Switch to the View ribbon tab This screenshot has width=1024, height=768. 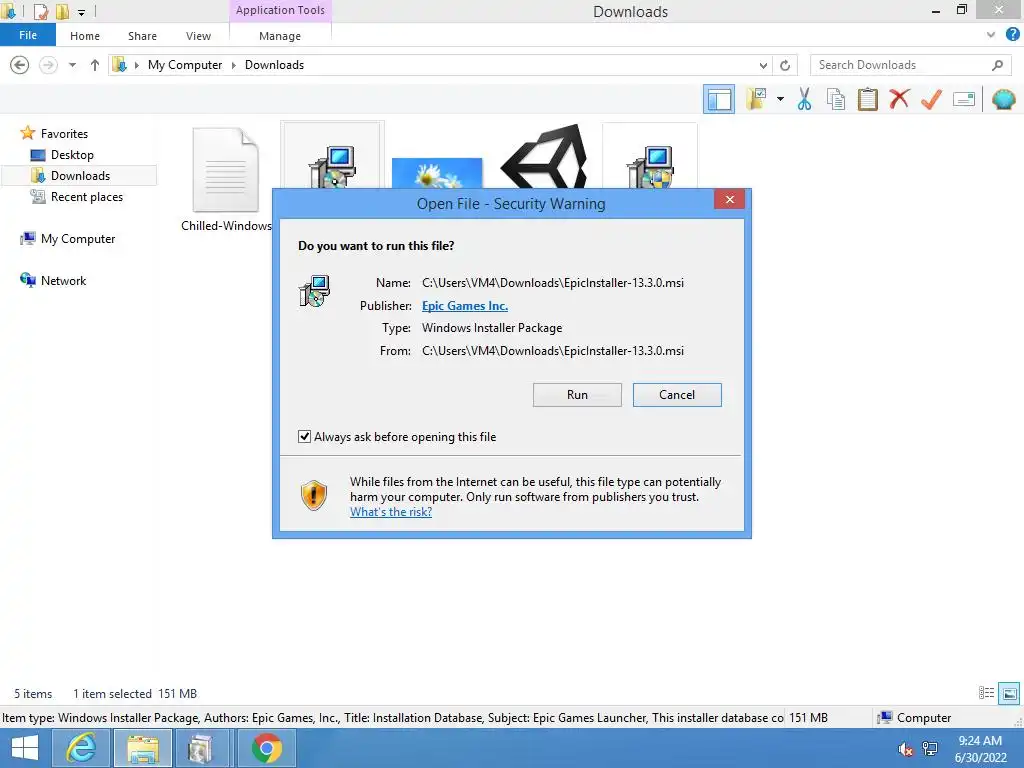[x=198, y=36]
